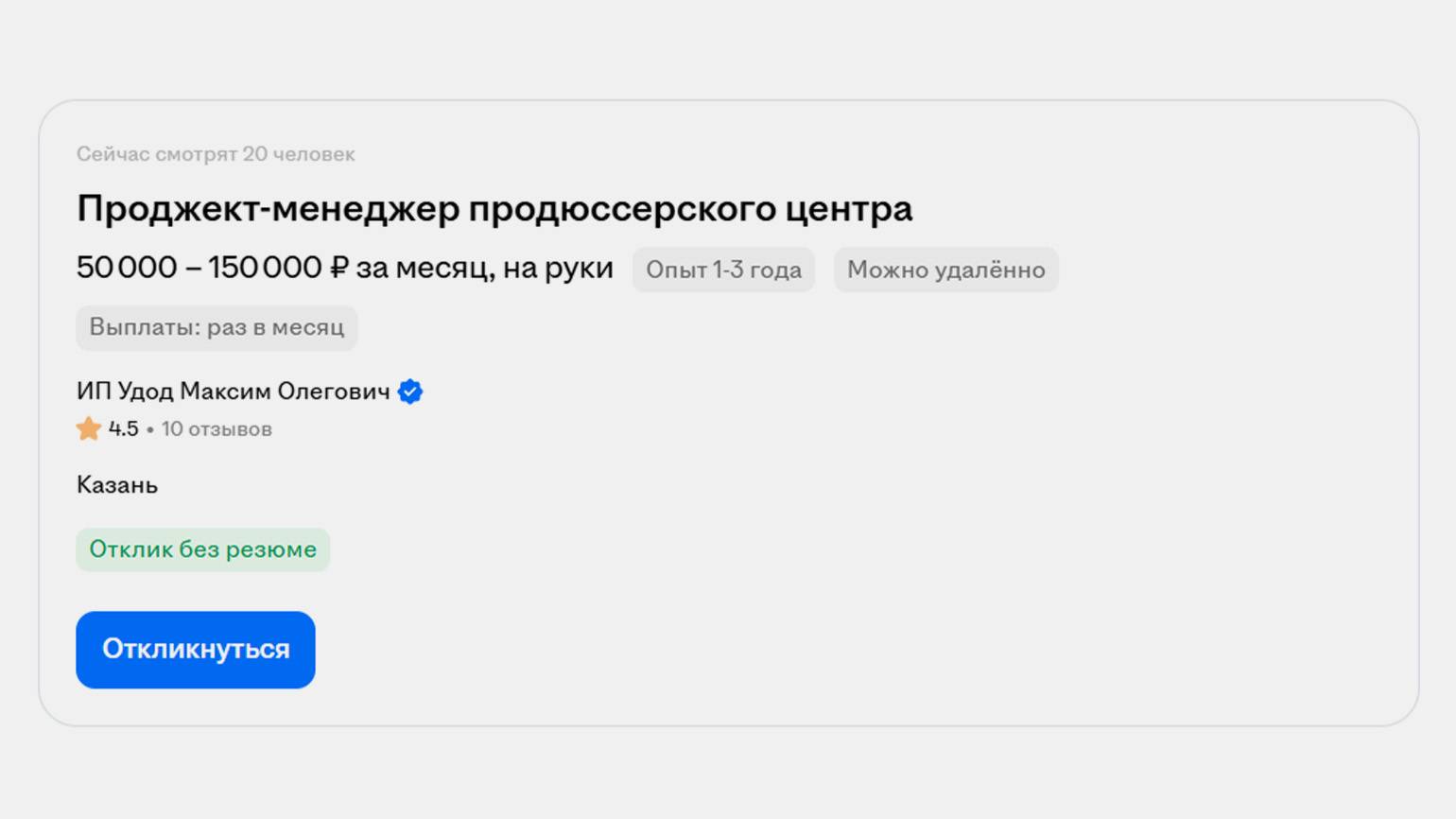
Task: Click the Казань city label
Action: tap(117, 485)
